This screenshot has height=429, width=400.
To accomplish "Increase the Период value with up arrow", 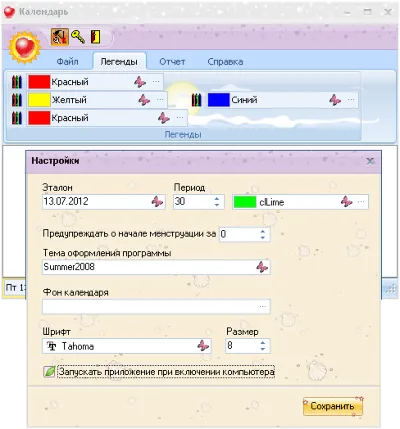I will (217, 198).
